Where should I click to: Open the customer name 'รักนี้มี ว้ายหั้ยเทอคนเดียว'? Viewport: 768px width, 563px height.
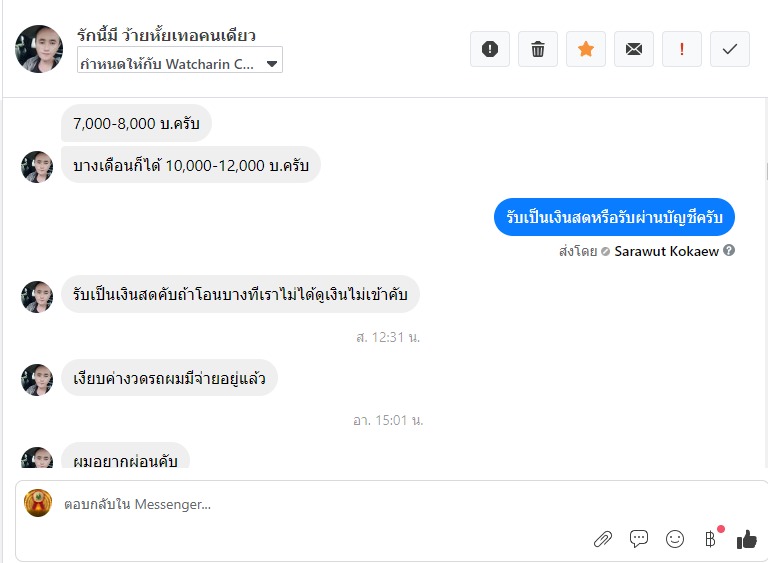(166, 35)
